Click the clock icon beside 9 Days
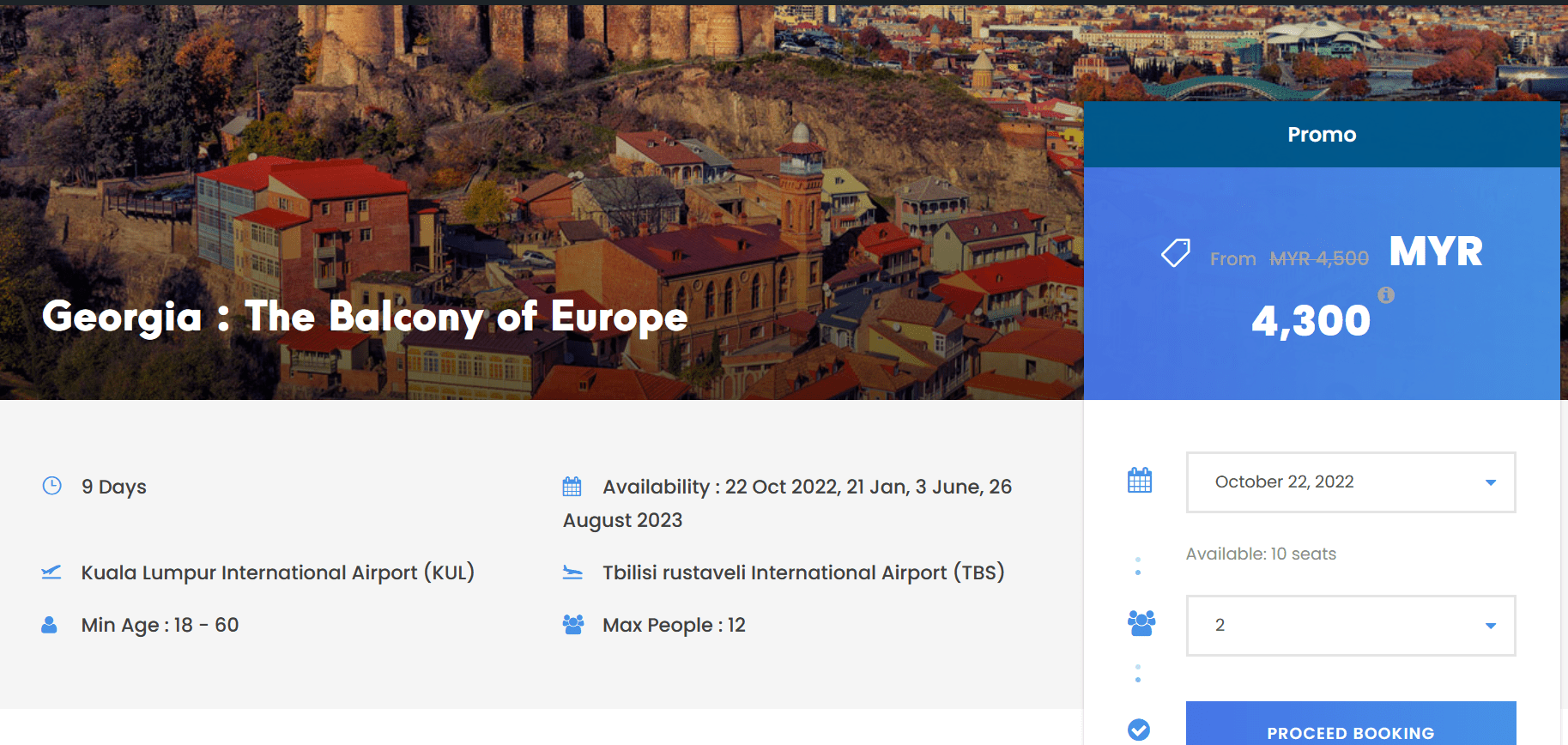This screenshot has height=745, width=1568. click(52, 486)
